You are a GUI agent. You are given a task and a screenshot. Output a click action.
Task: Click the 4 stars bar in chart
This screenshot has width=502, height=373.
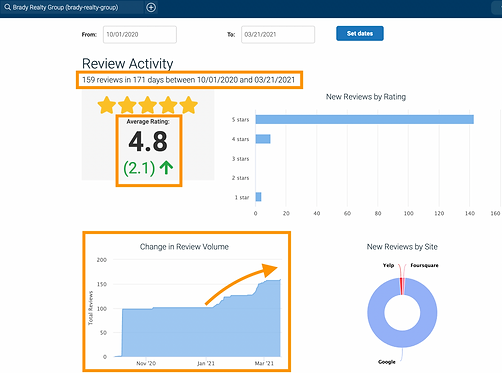pyautogui.click(x=263, y=139)
